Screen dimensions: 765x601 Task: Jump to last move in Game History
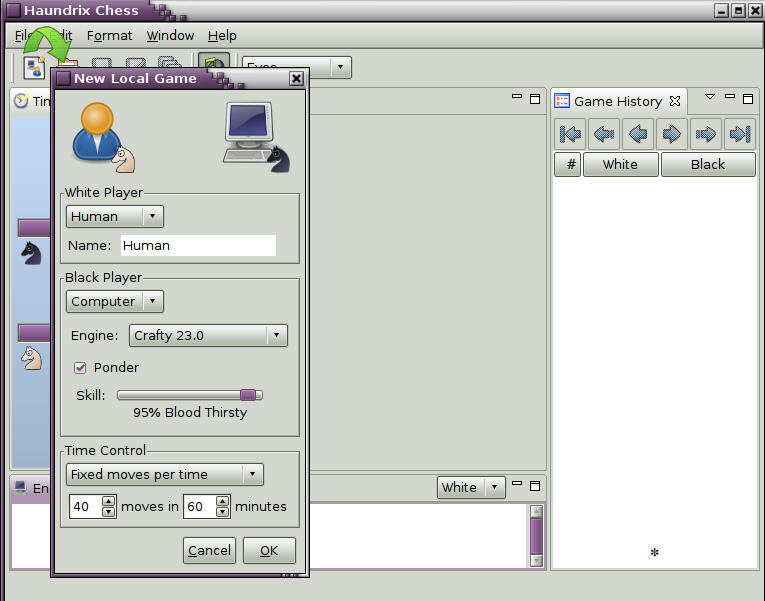[x=740, y=134]
